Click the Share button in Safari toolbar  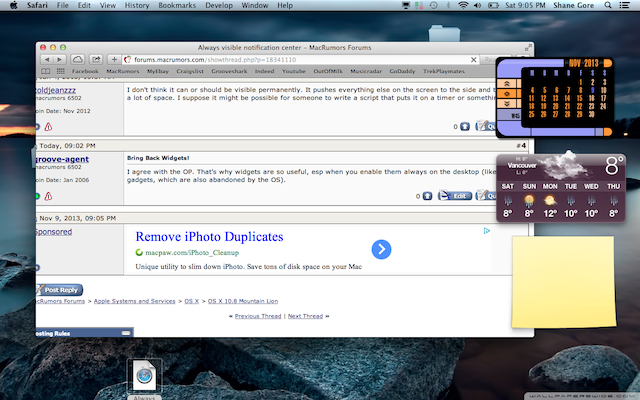coord(96,60)
